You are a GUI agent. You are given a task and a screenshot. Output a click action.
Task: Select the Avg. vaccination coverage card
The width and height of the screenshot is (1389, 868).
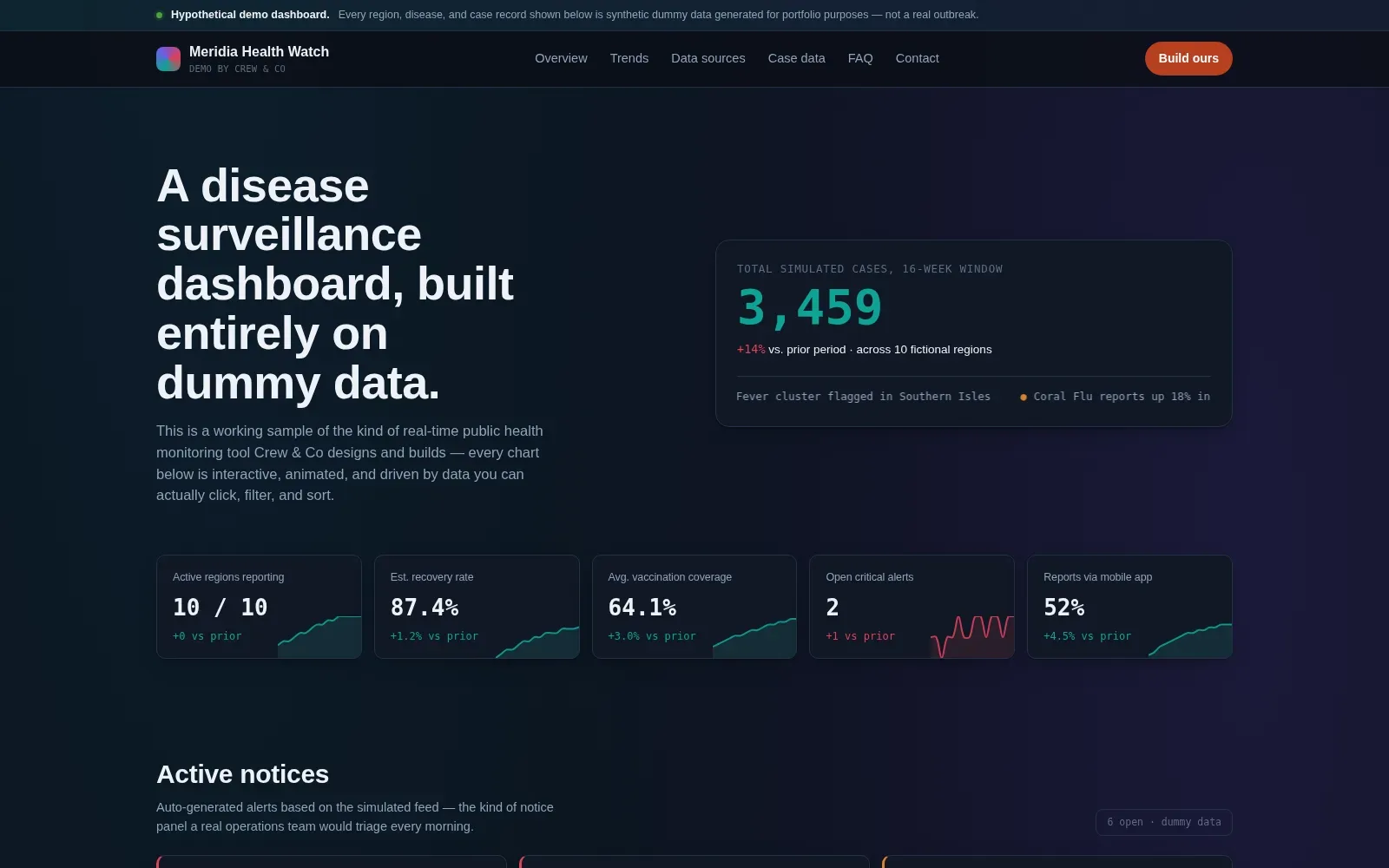pyautogui.click(x=694, y=607)
